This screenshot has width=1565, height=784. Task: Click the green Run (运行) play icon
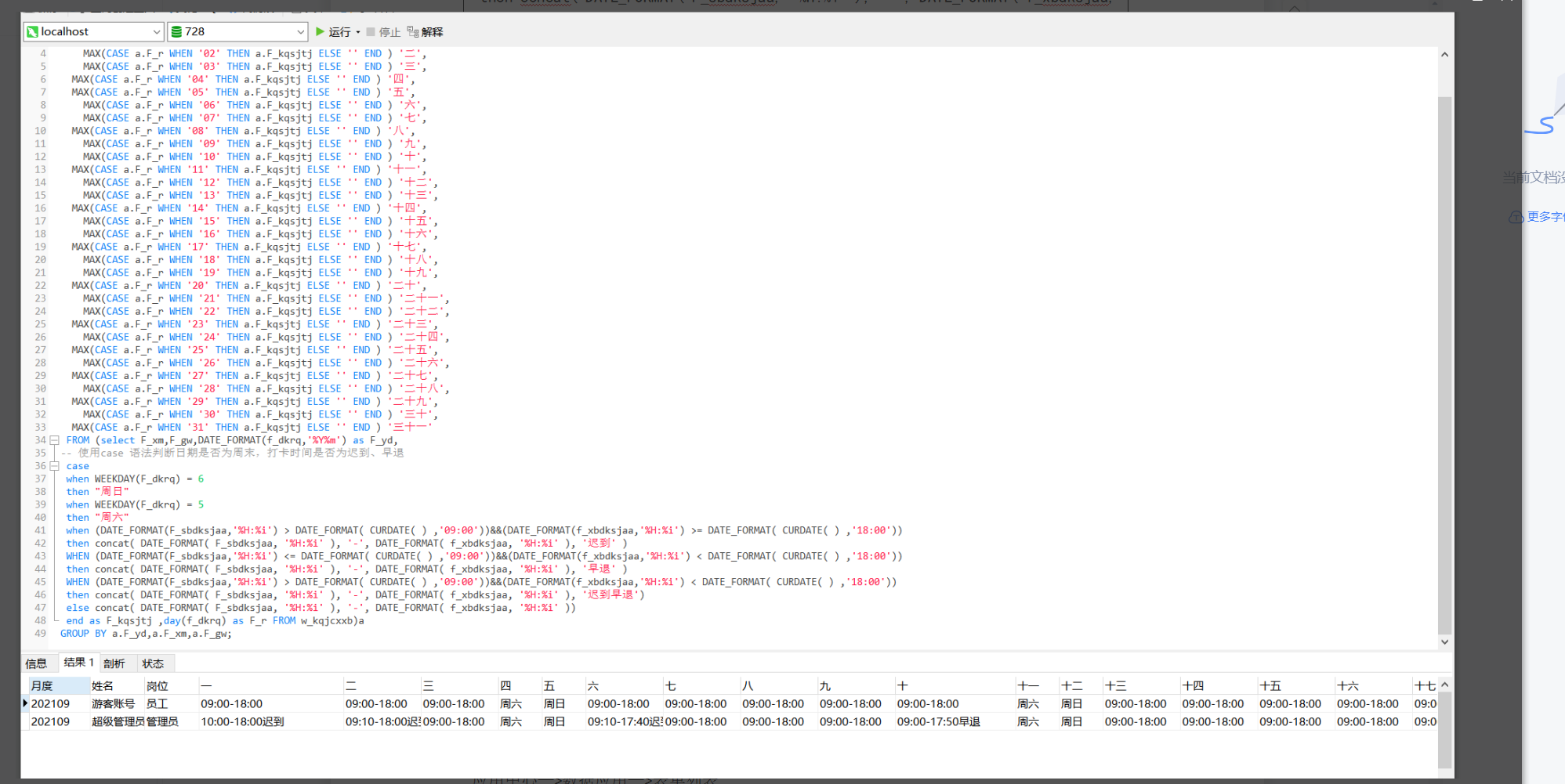tap(320, 32)
